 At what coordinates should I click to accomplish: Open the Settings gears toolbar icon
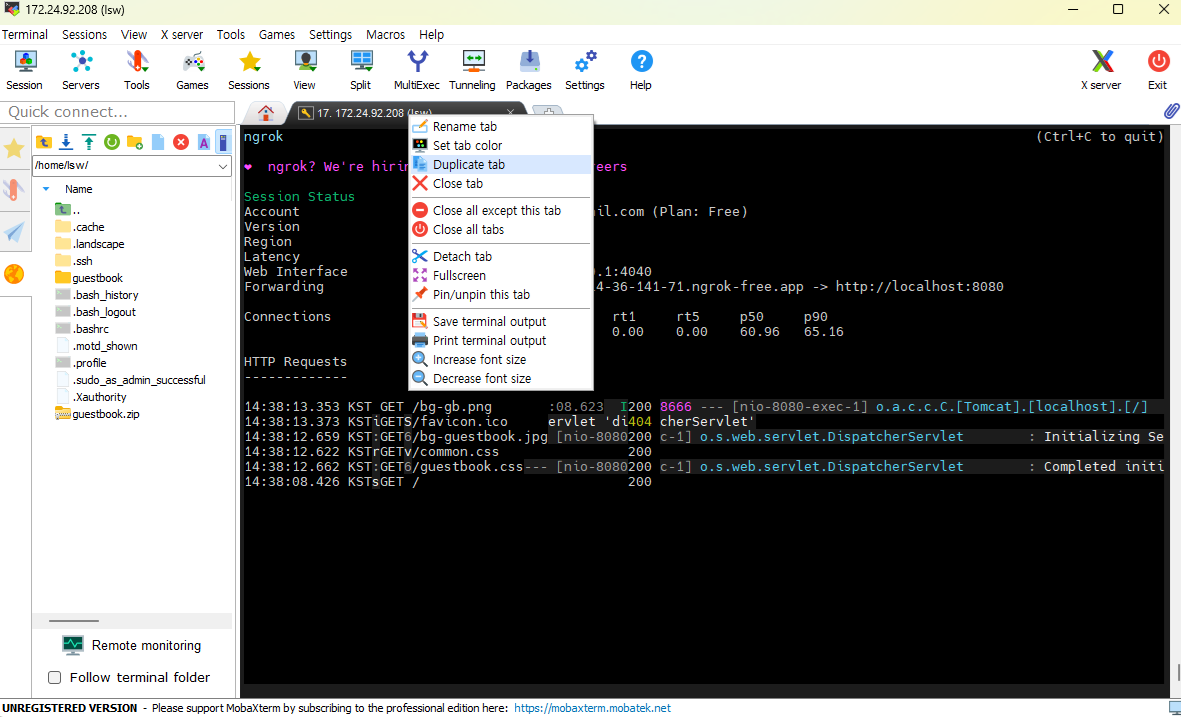(584, 70)
